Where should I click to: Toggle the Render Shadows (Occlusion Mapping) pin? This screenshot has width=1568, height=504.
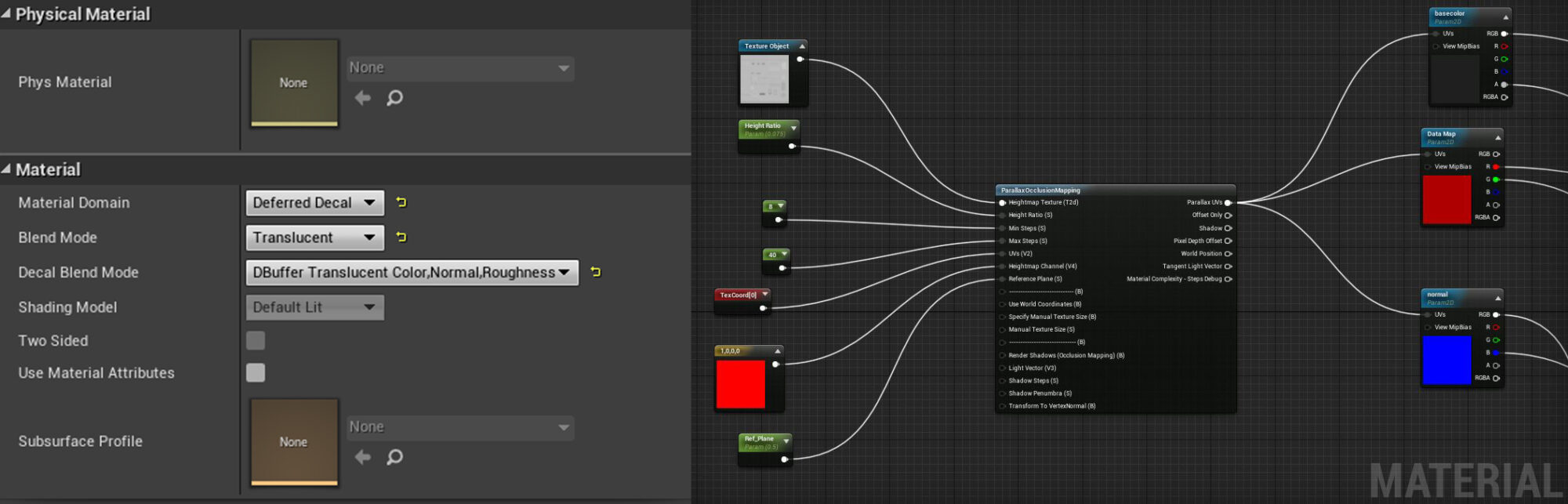(x=1002, y=355)
